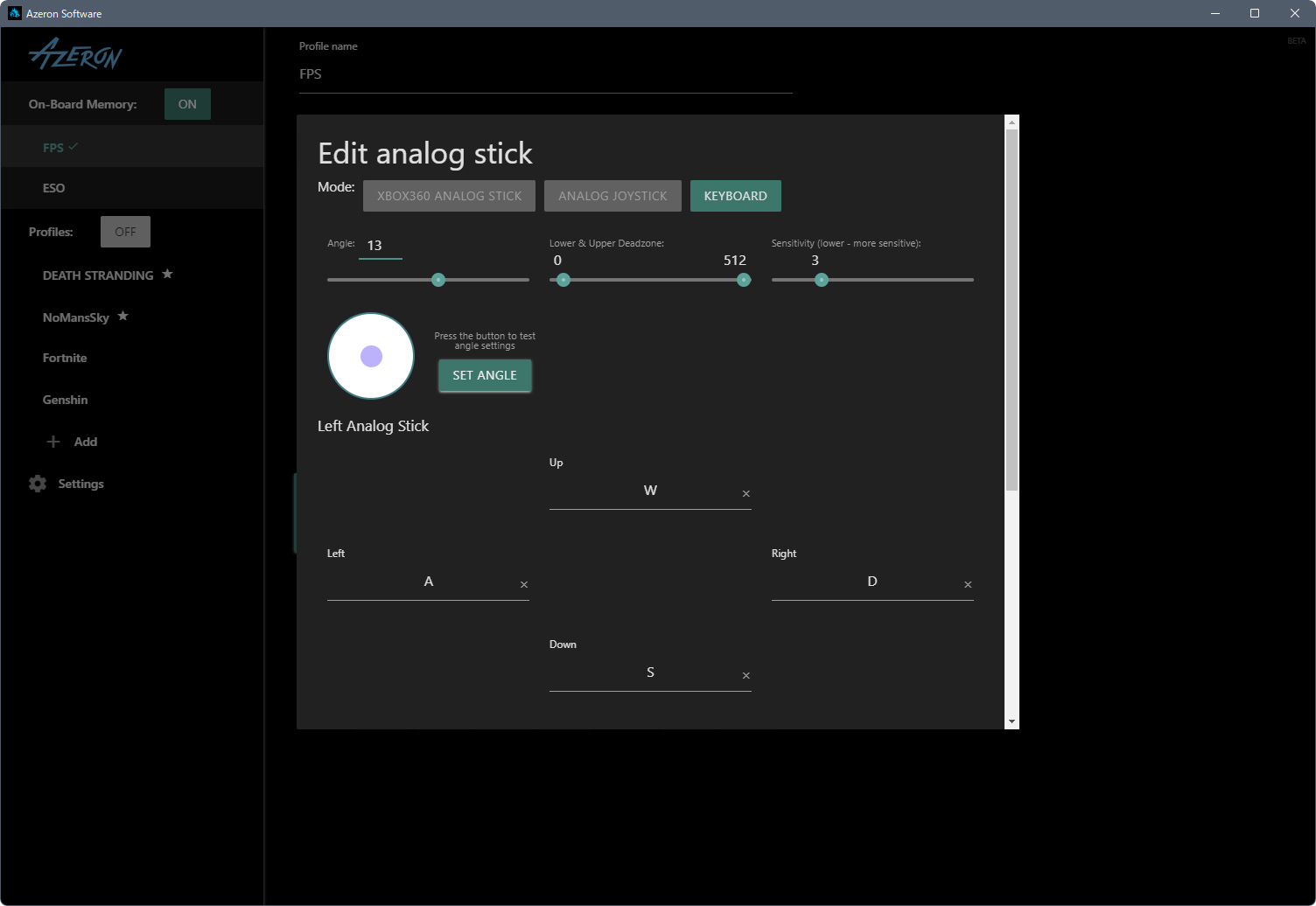Open the ESO on-board profile

132,188
